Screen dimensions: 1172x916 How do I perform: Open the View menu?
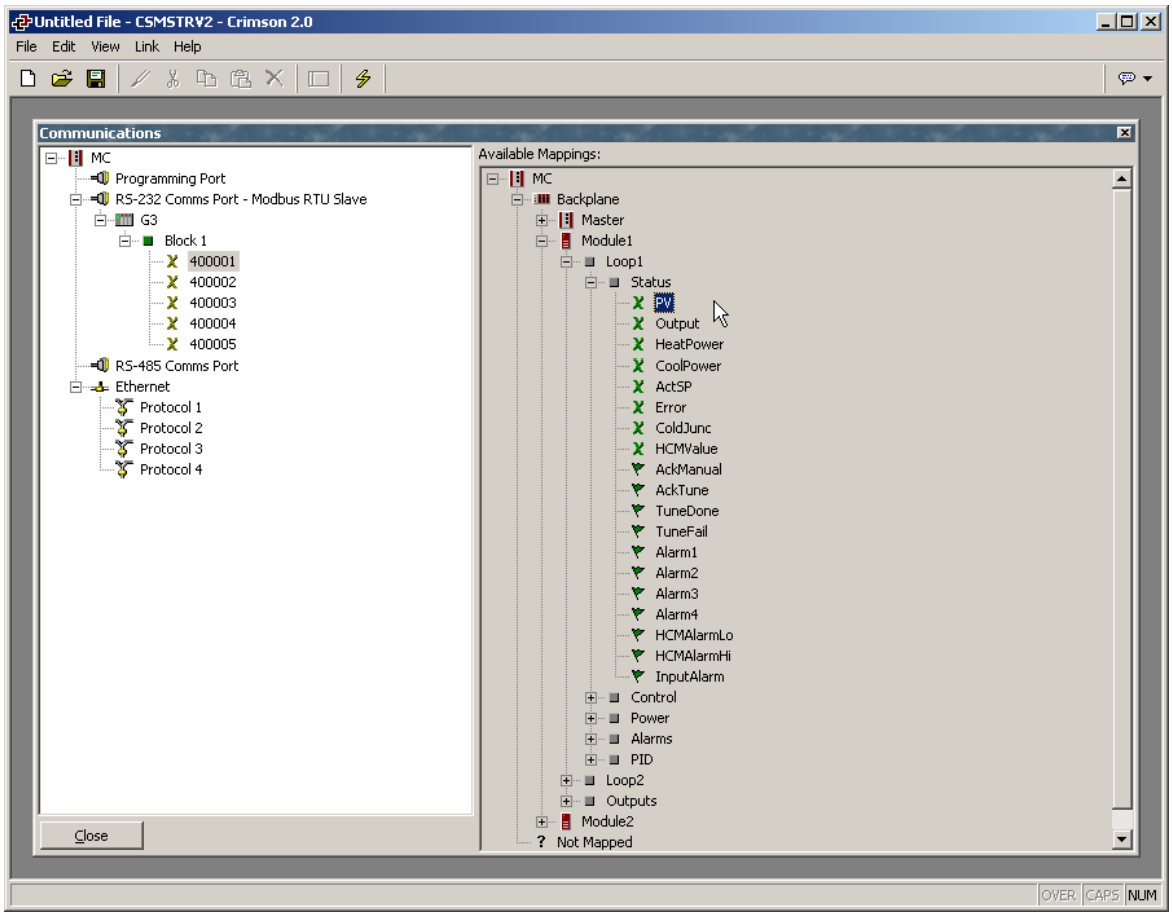105,46
